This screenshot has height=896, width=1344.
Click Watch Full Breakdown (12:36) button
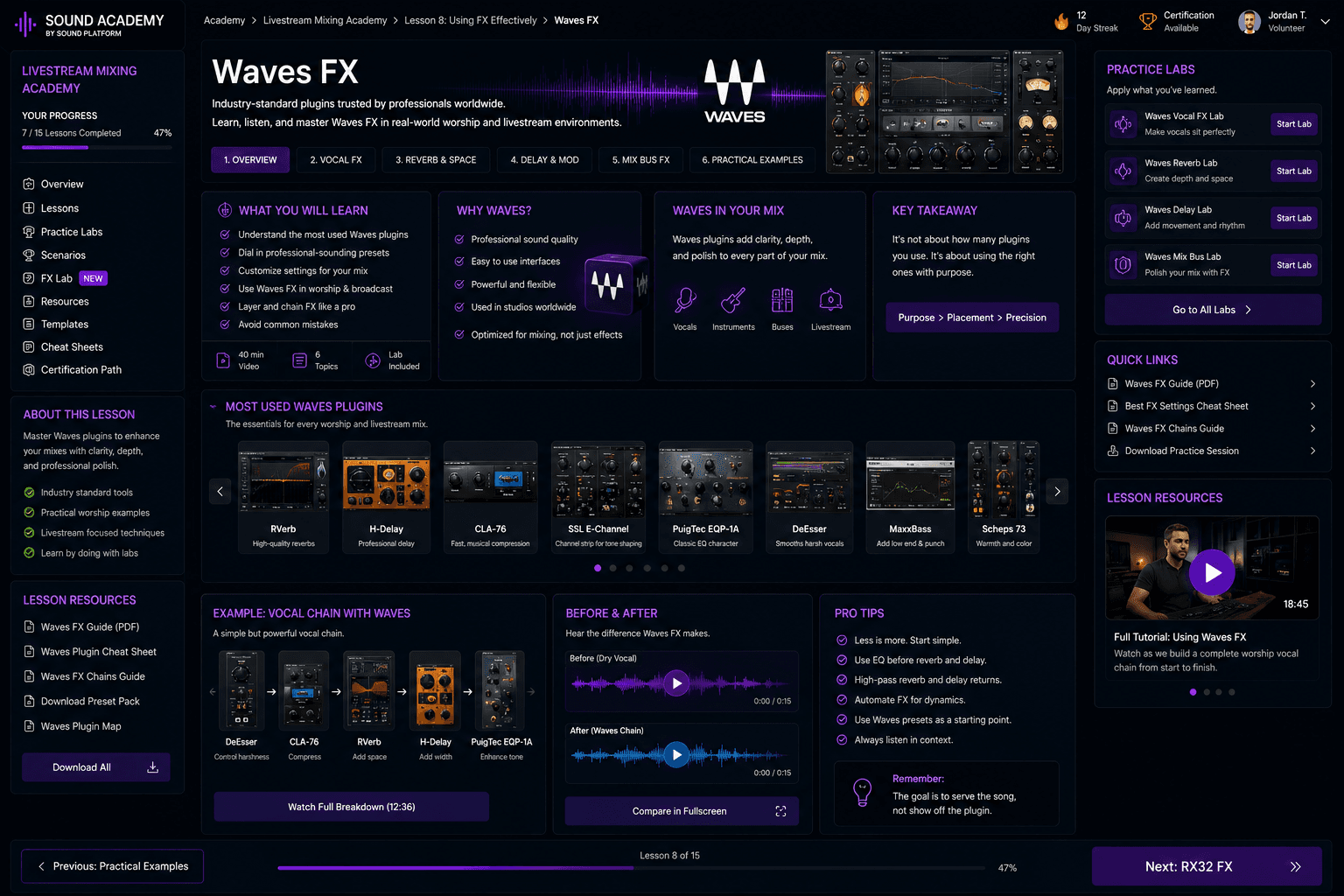tap(352, 807)
